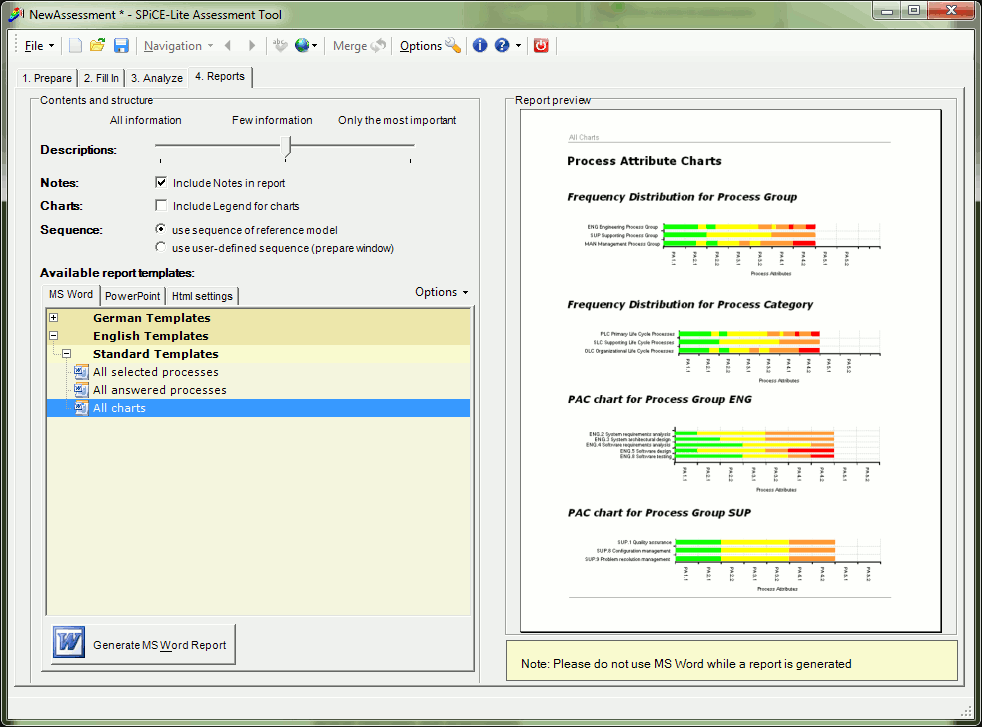Open the Html settings tab

coord(202,296)
